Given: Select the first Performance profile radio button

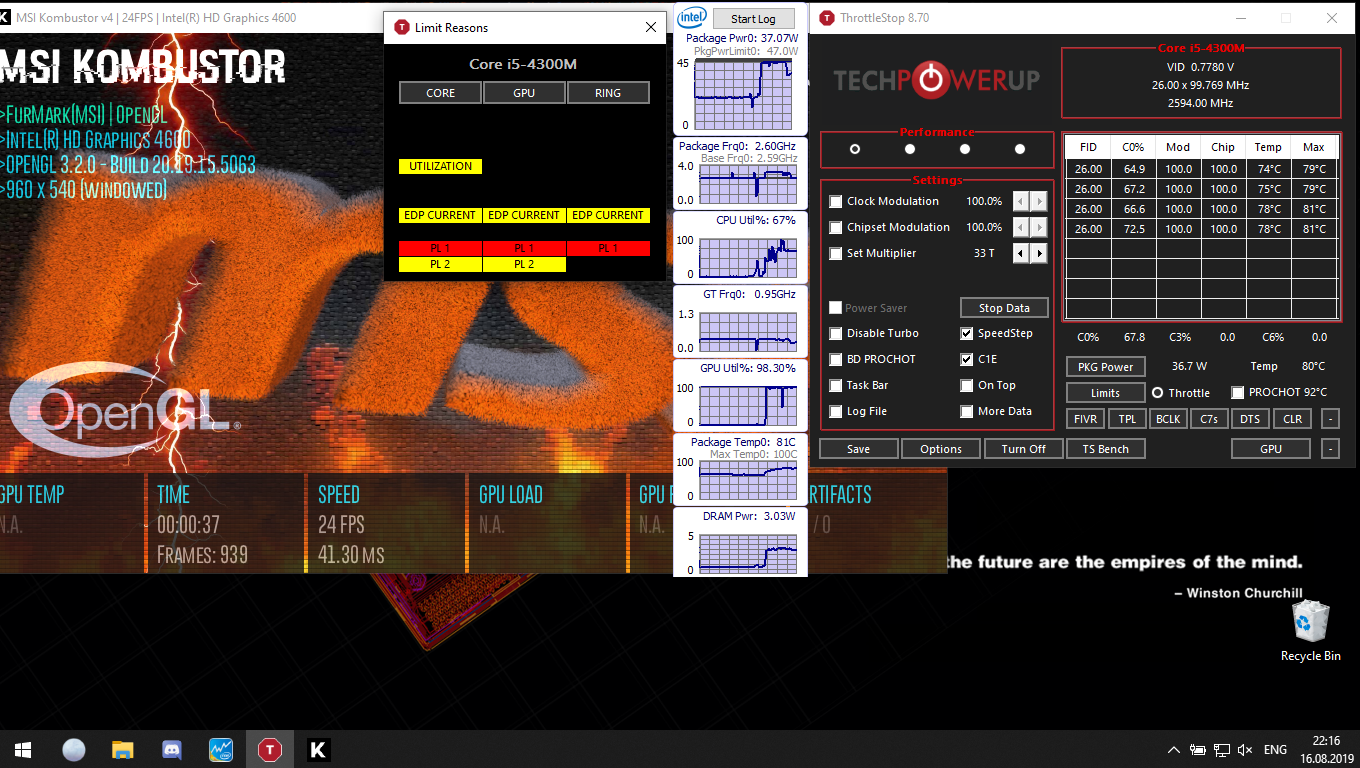Looking at the screenshot, I should click(x=855, y=149).
